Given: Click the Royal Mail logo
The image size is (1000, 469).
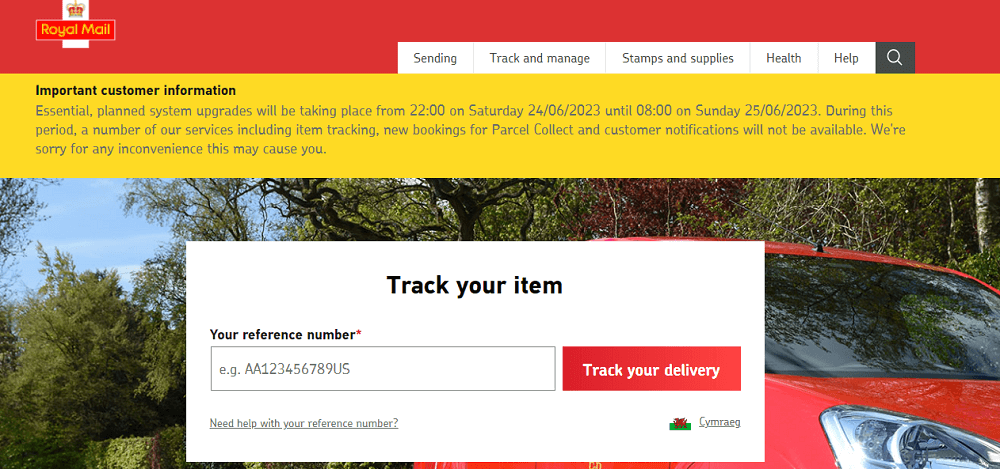Looking at the screenshot, I should [76, 31].
